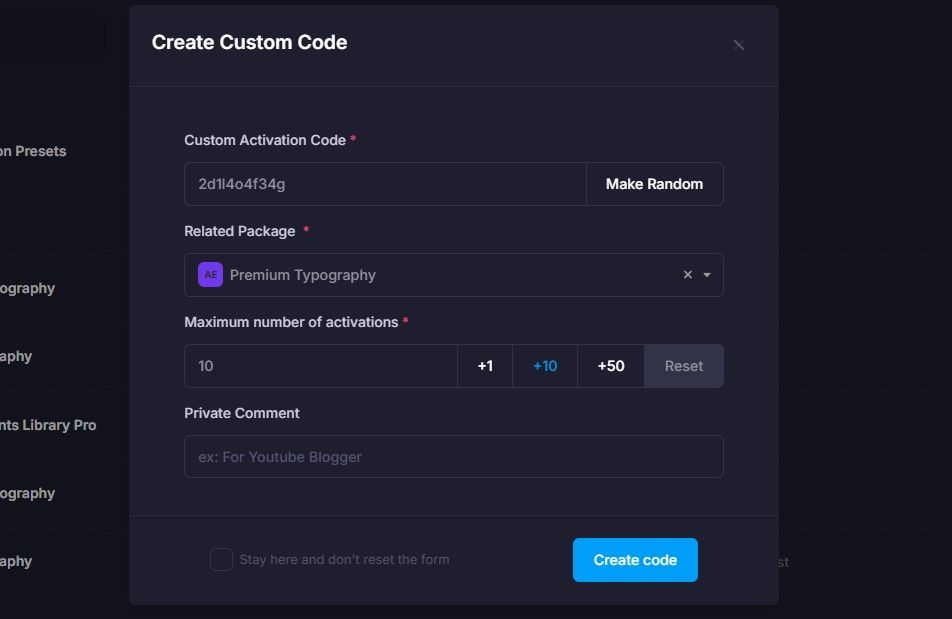Screen dimensions: 952x619
Task: Click the X to close the dialog
Action: click(x=738, y=45)
